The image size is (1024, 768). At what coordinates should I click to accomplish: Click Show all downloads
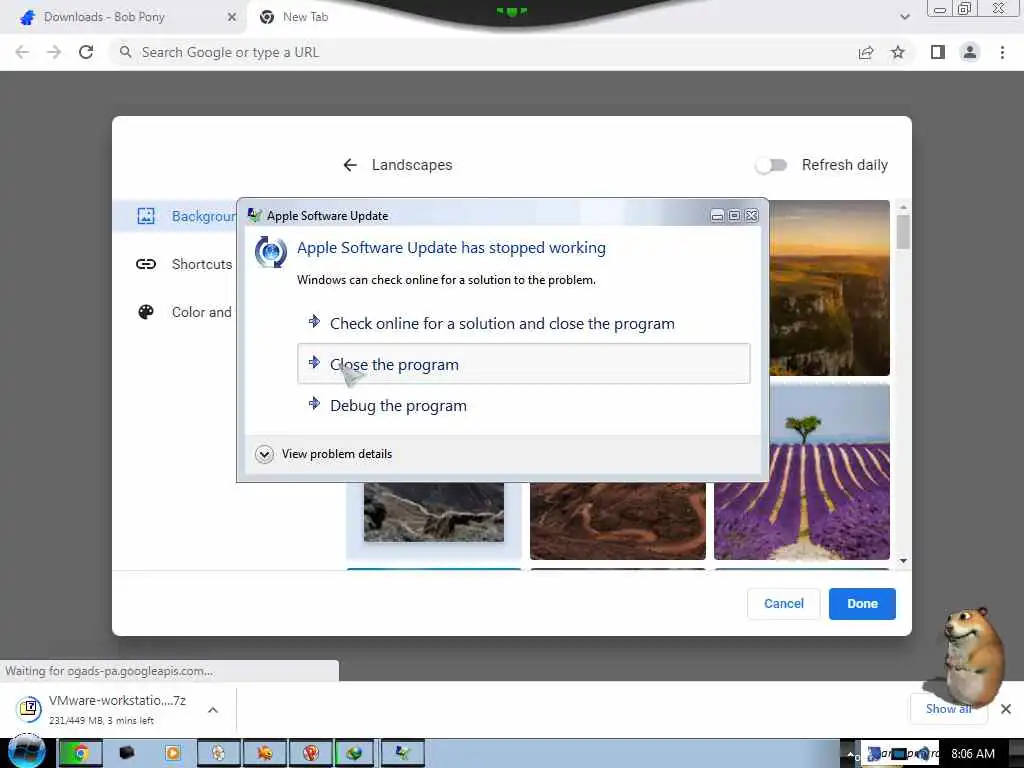[x=948, y=709]
